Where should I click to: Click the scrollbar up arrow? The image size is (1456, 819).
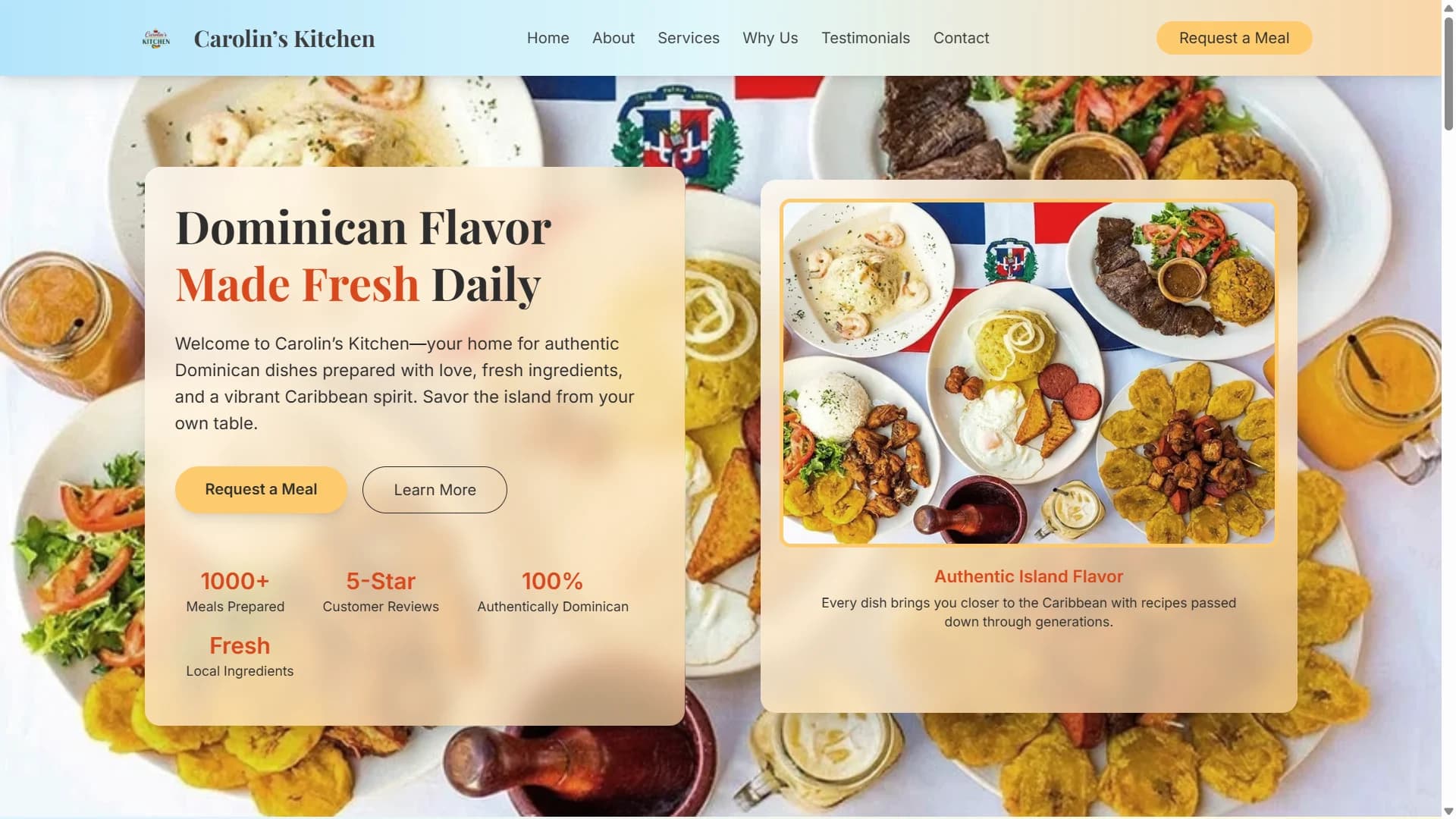pyautogui.click(x=1448, y=7)
